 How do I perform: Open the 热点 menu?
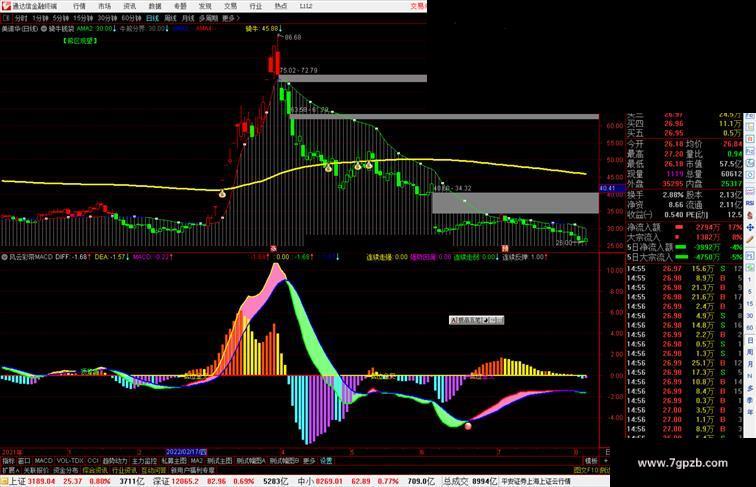[x=281, y=6]
